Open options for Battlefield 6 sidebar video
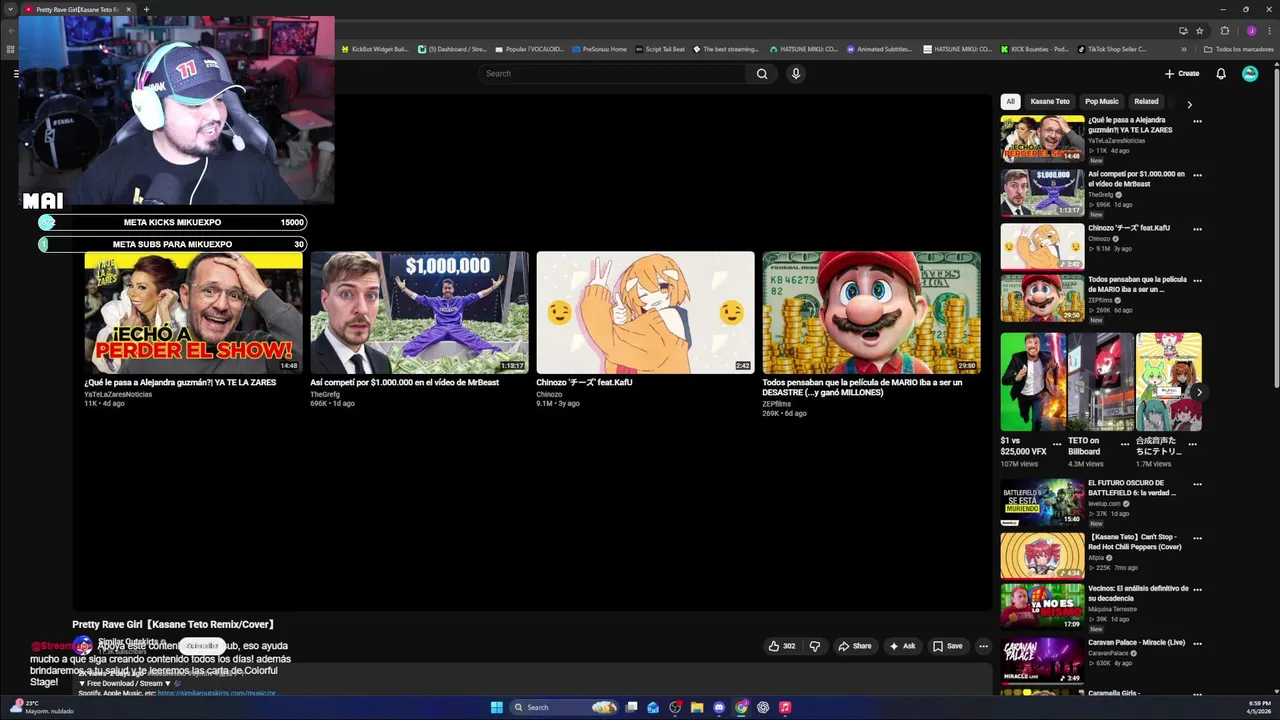 (1197, 484)
